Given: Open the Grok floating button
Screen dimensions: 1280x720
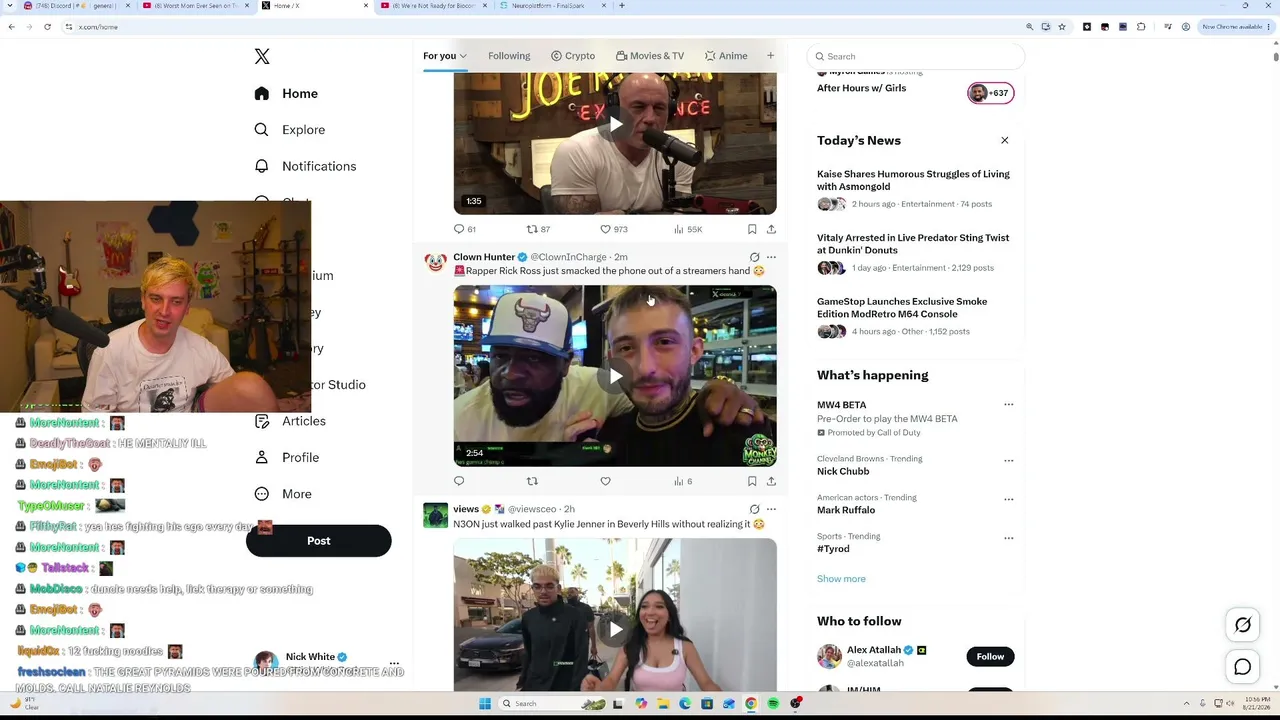Looking at the screenshot, I should pyautogui.click(x=1243, y=625).
